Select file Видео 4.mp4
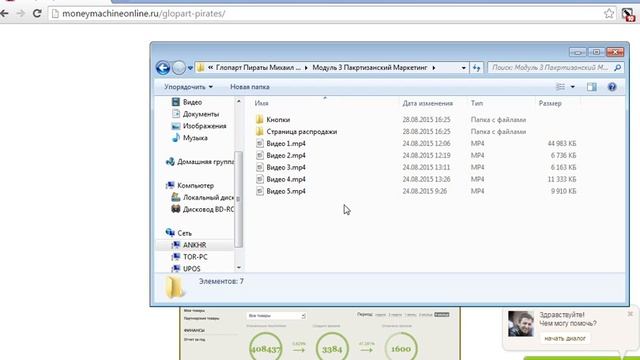 tap(281, 179)
